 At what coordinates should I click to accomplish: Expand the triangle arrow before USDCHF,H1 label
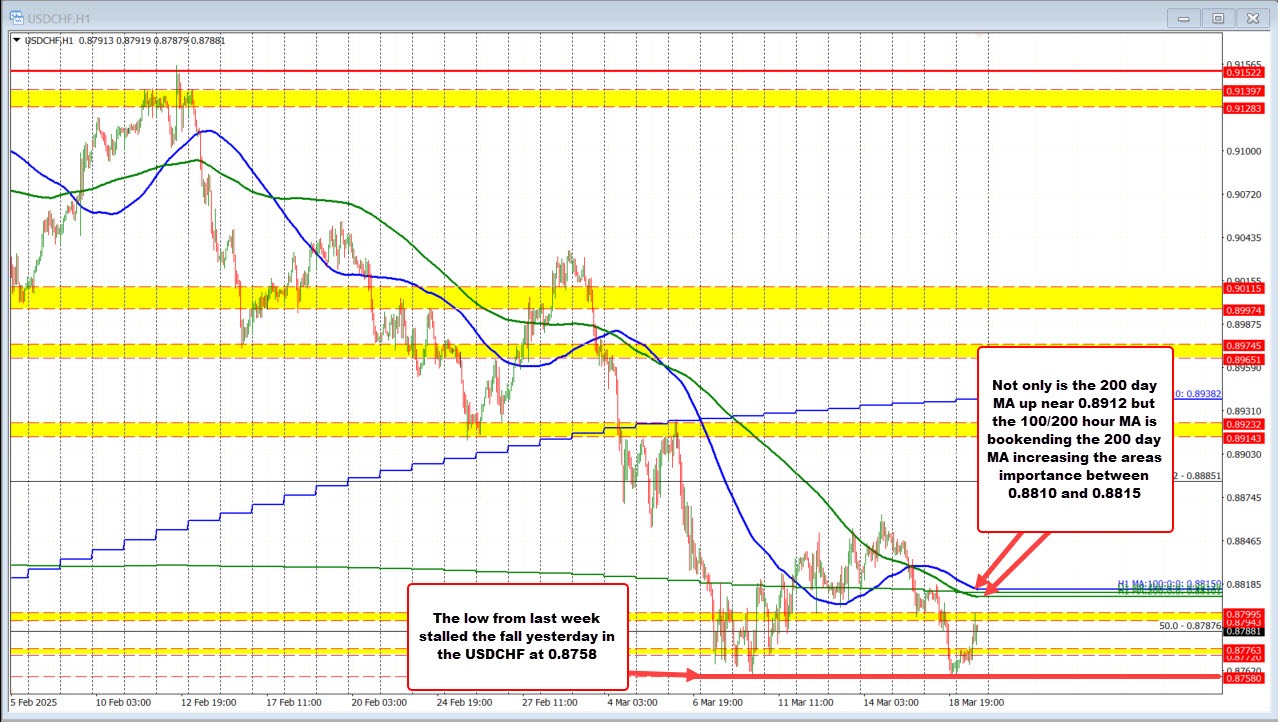pyautogui.click(x=14, y=40)
